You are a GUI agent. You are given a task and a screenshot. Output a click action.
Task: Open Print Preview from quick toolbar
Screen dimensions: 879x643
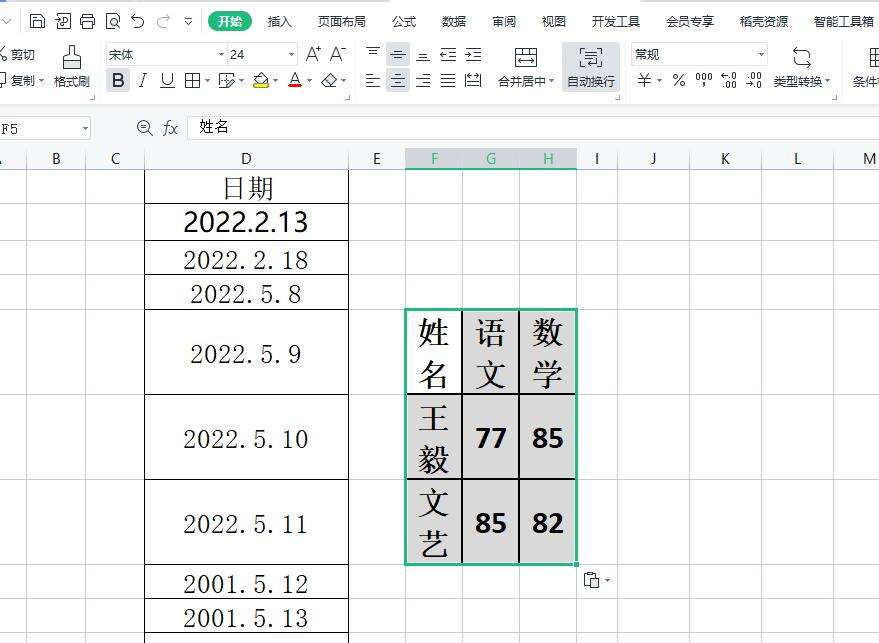click(113, 21)
